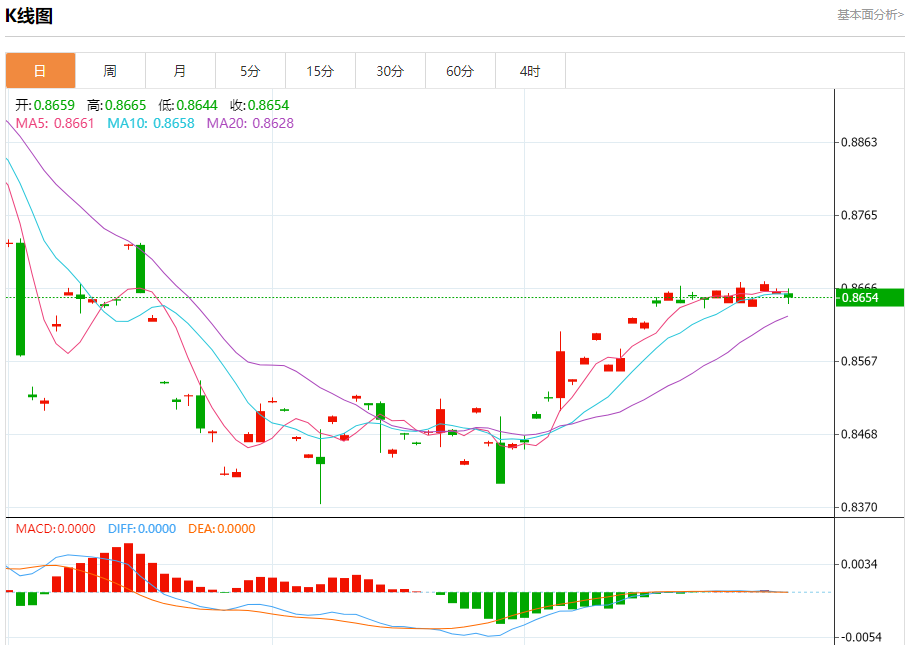Click the MA5 indicator label
The image size is (910, 645).
55,123
